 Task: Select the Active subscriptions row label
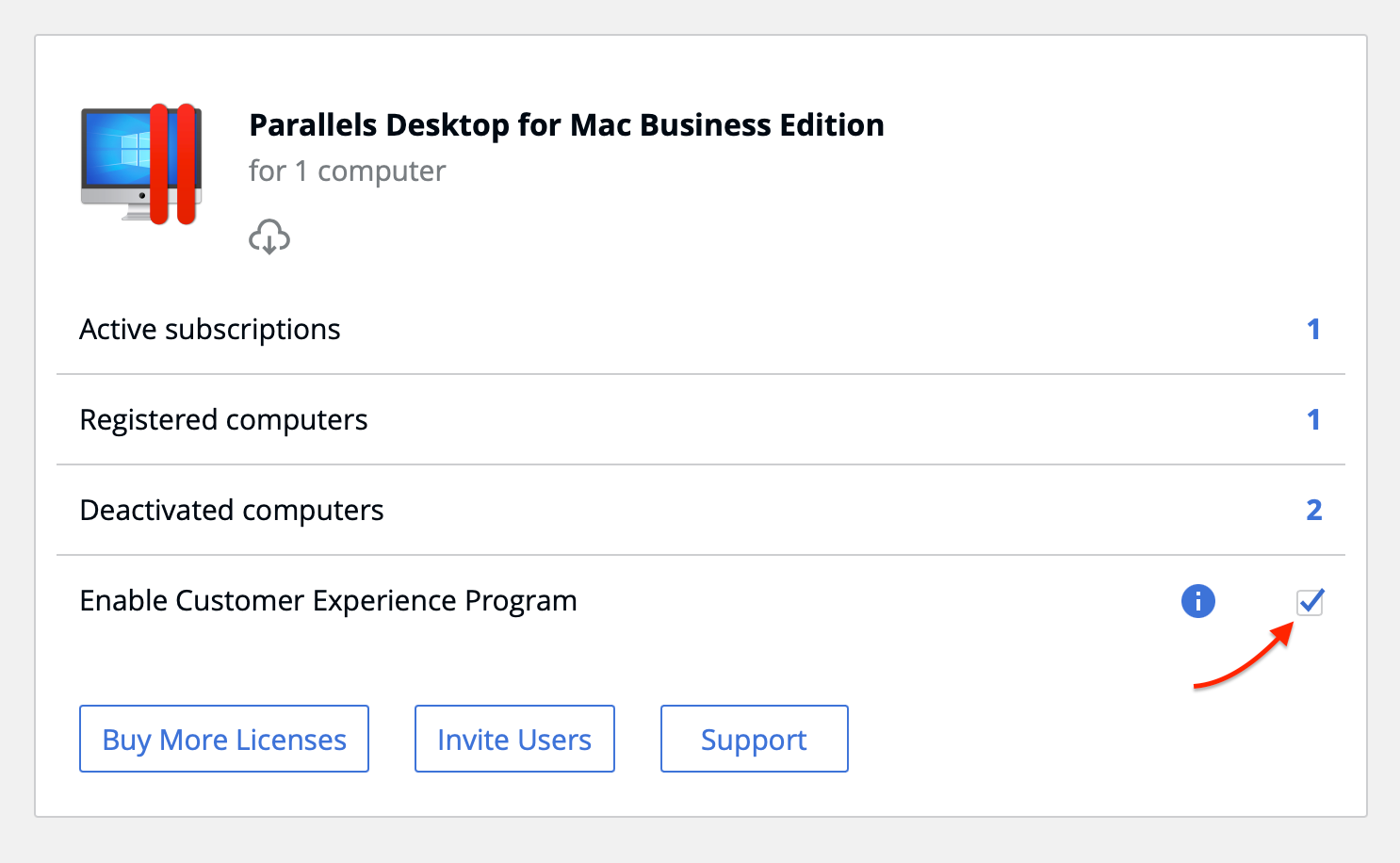[x=210, y=330]
